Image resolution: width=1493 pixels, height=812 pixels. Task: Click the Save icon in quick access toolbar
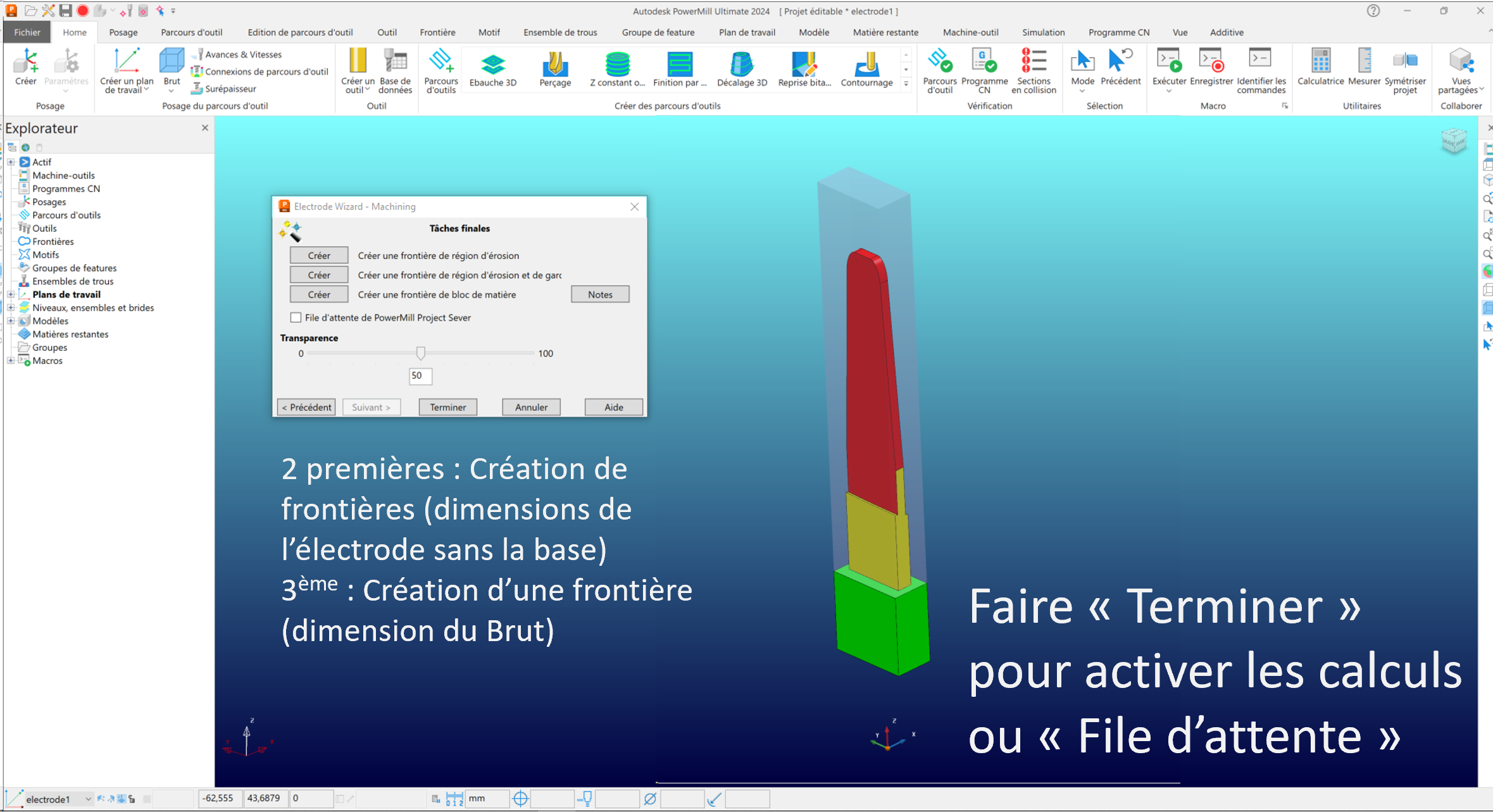point(65,11)
